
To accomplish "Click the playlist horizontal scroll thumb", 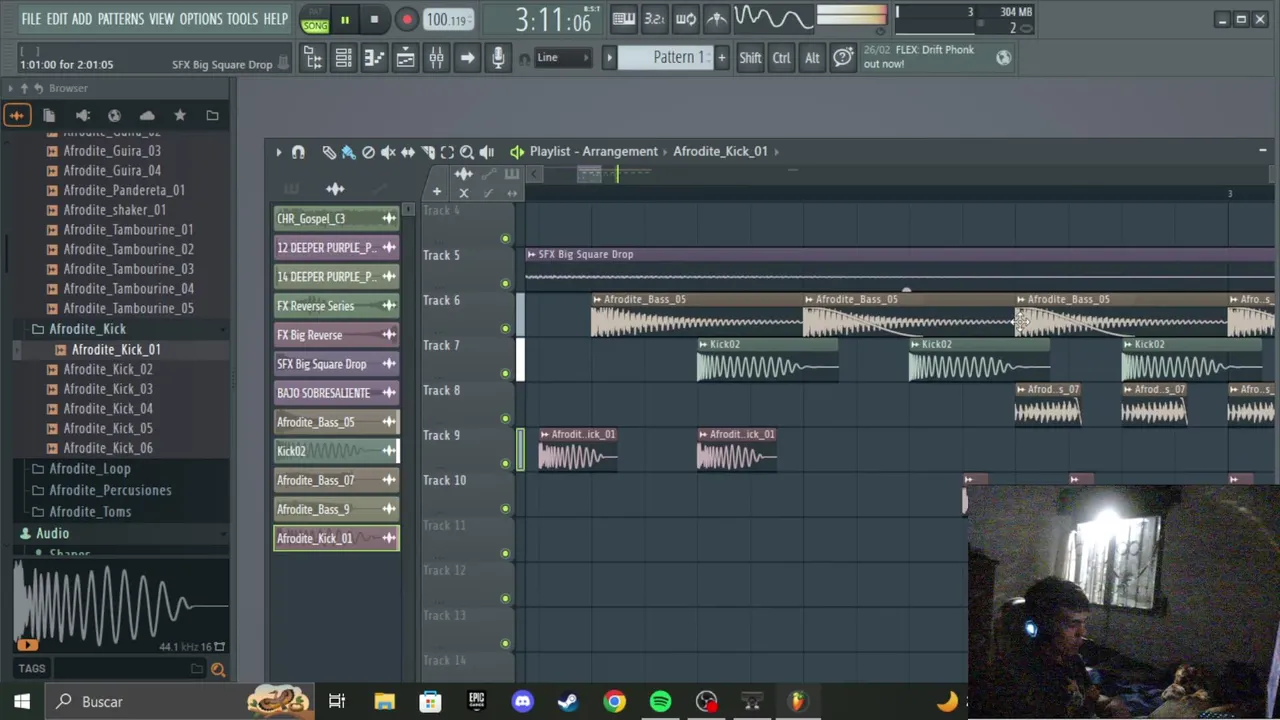I will click(x=589, y=174).
